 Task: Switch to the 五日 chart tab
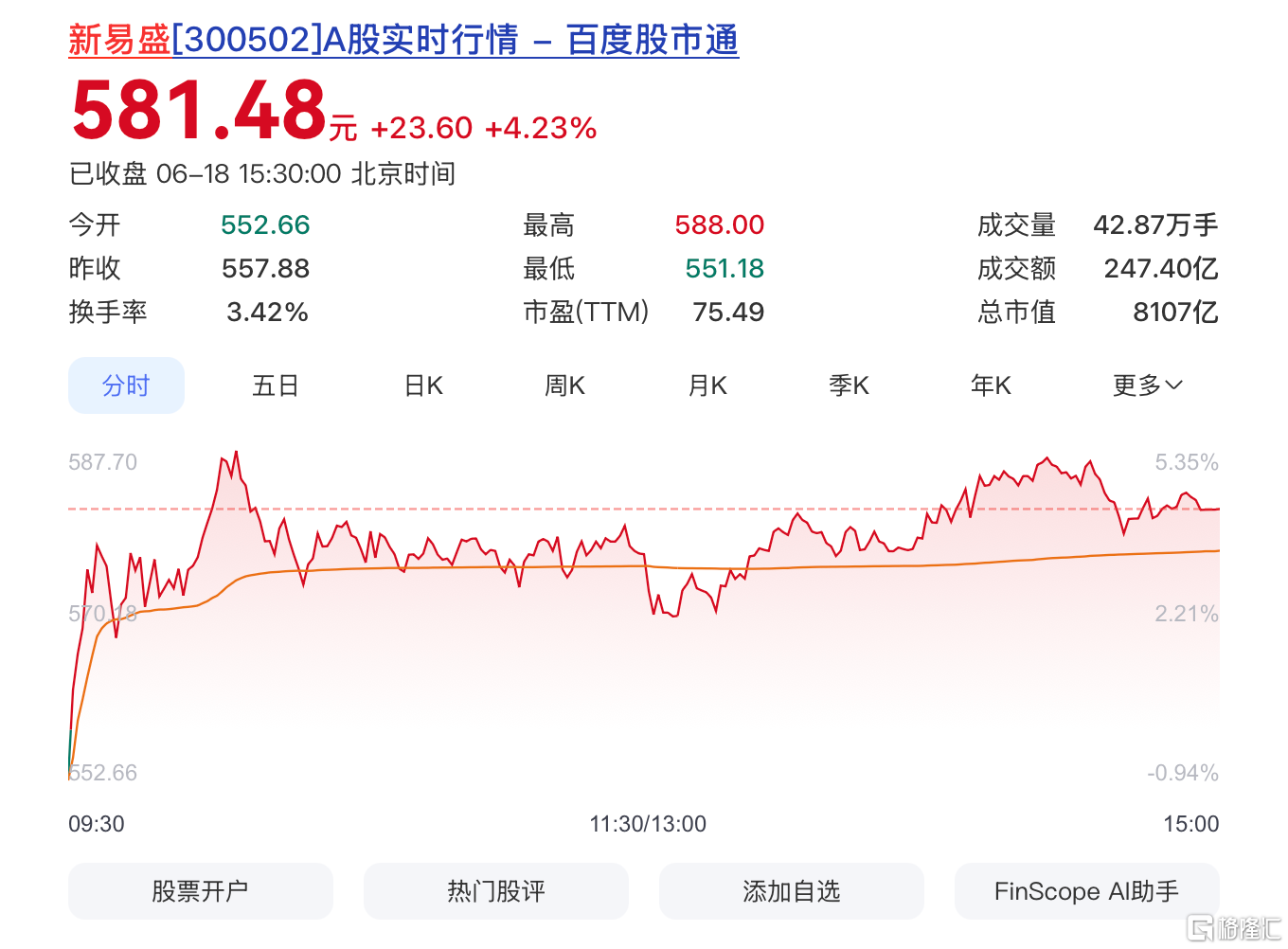(x=276, y=385)
